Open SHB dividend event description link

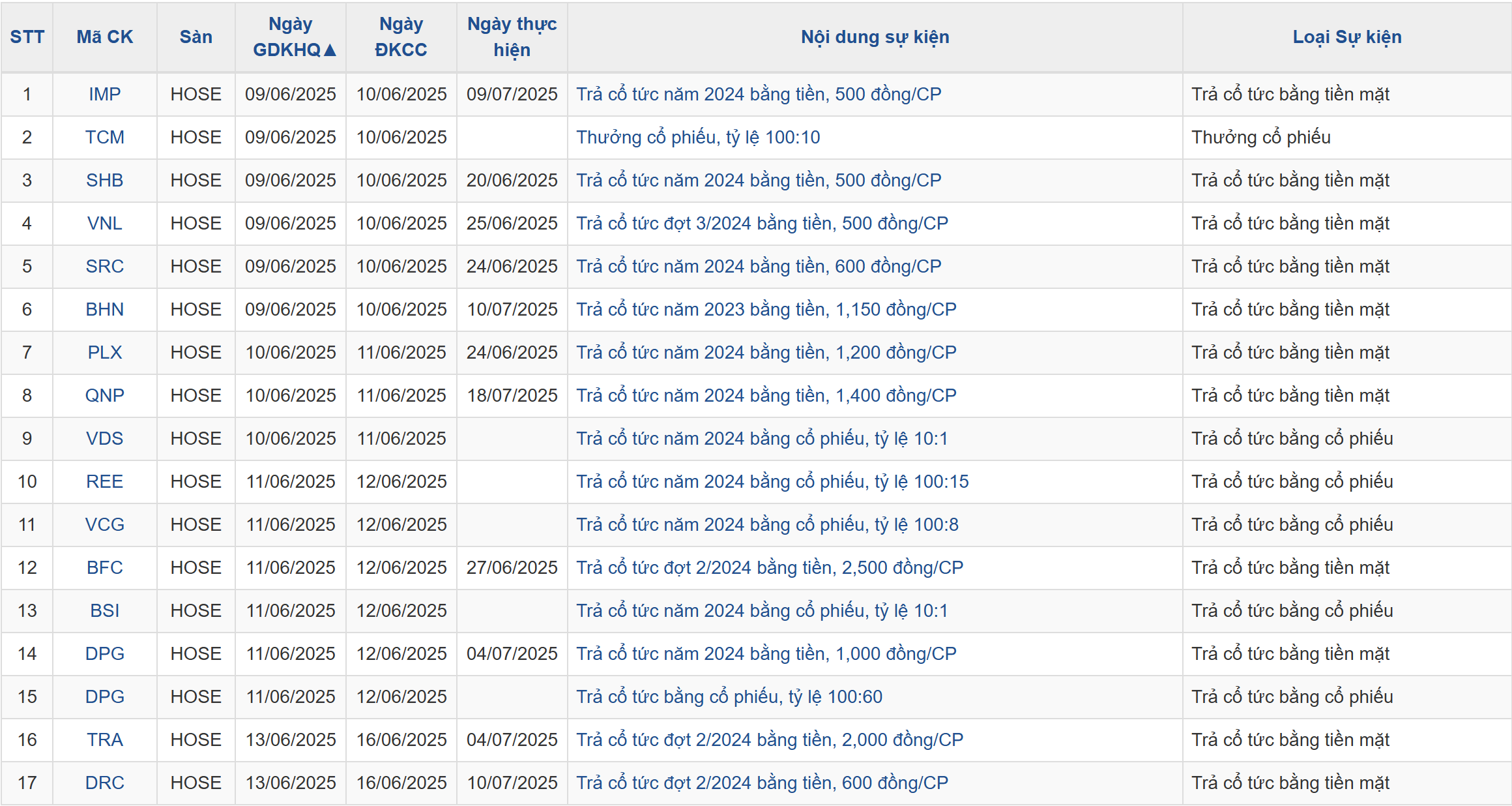click(759, 180)
